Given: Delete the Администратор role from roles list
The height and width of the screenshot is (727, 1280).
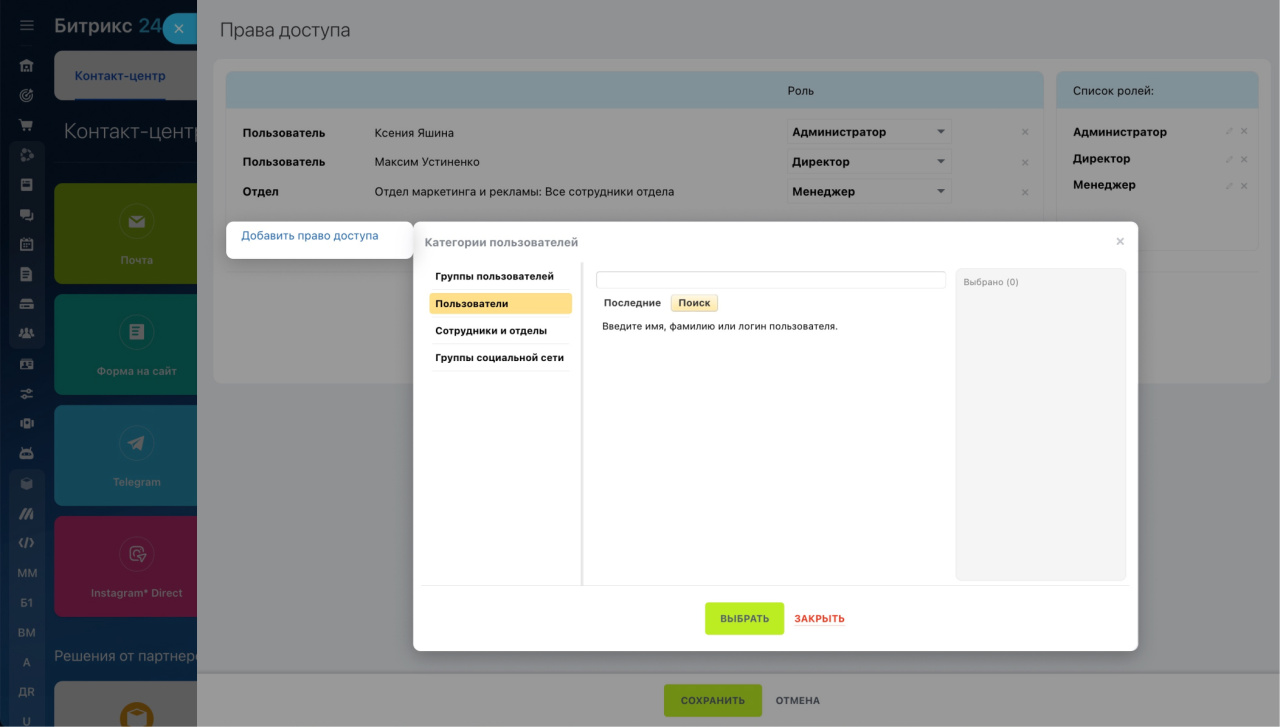Looking at the screenshot, I should [x=1244, y=132].
